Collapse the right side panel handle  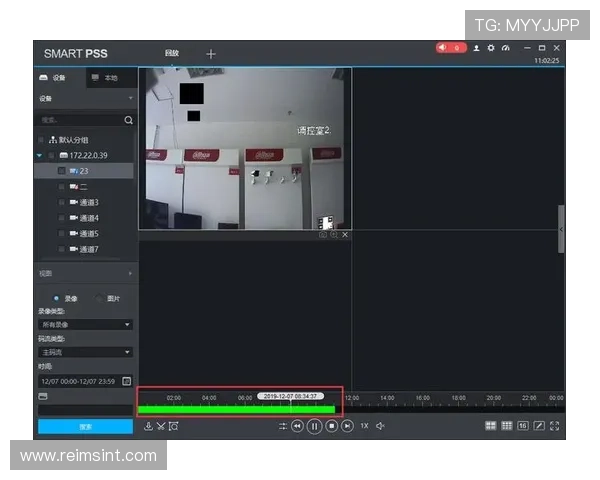[x=561, y=229]
